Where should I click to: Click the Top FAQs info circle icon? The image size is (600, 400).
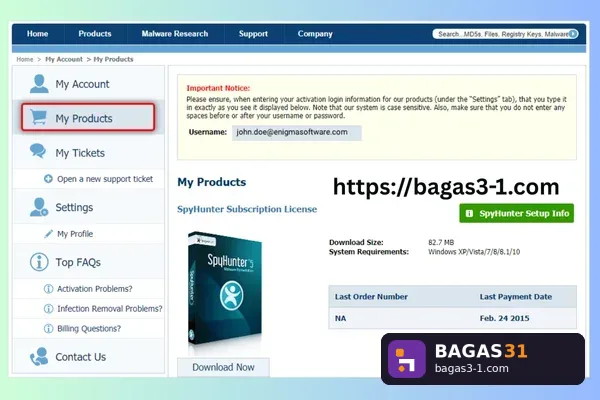tap(39, 262)
